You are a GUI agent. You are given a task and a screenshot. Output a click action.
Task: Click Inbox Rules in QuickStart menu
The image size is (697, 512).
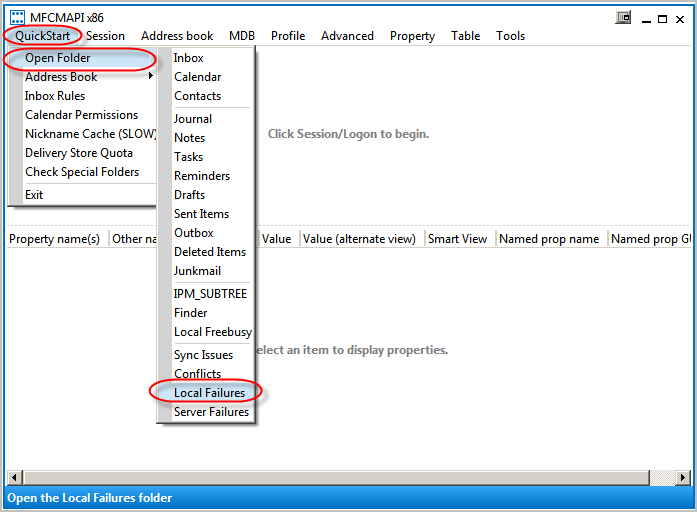tap(55, 96)
